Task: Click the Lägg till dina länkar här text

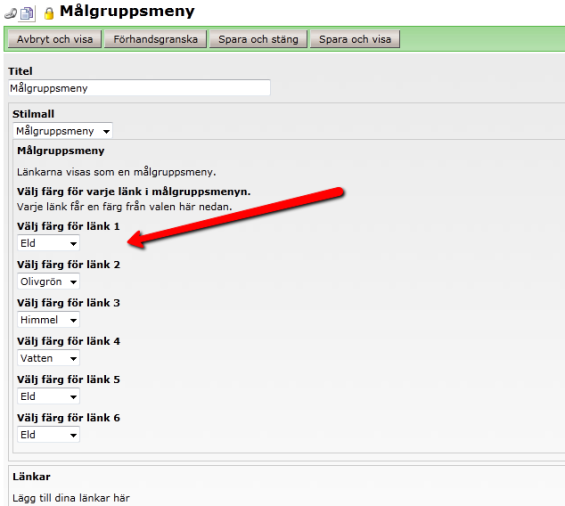Action: pyautogui.click(x=71, y=498)
